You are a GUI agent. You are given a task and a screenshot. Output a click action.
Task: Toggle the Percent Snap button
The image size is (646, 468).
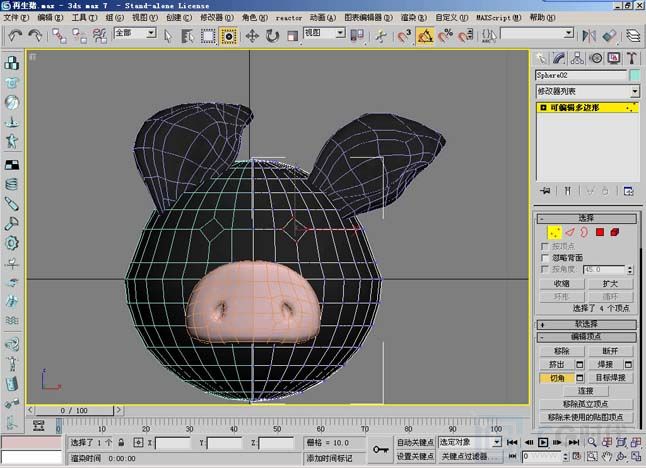click(445, 36)
